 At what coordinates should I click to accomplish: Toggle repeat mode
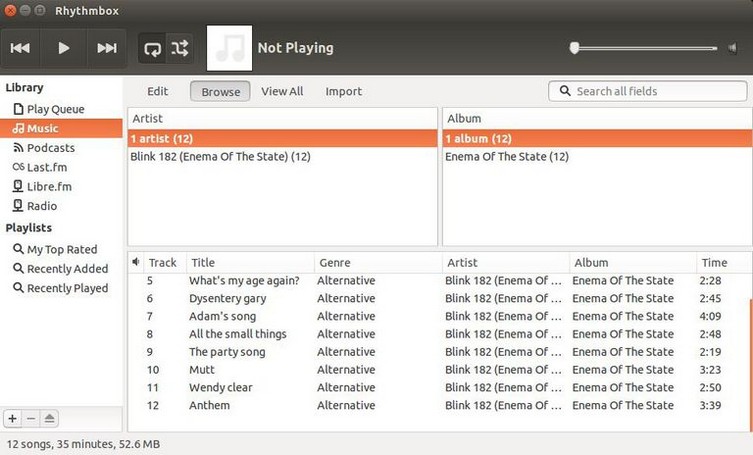pyautogui.click(x=152, y=48)
